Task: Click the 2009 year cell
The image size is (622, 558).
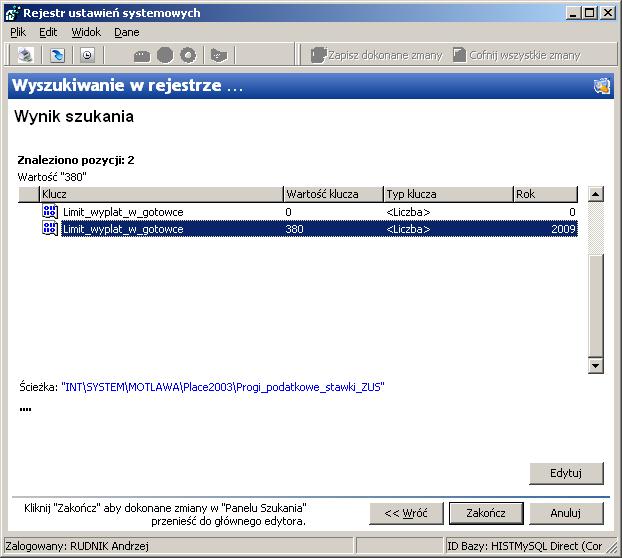Action: pyautogui.click(x=563, y=229)
